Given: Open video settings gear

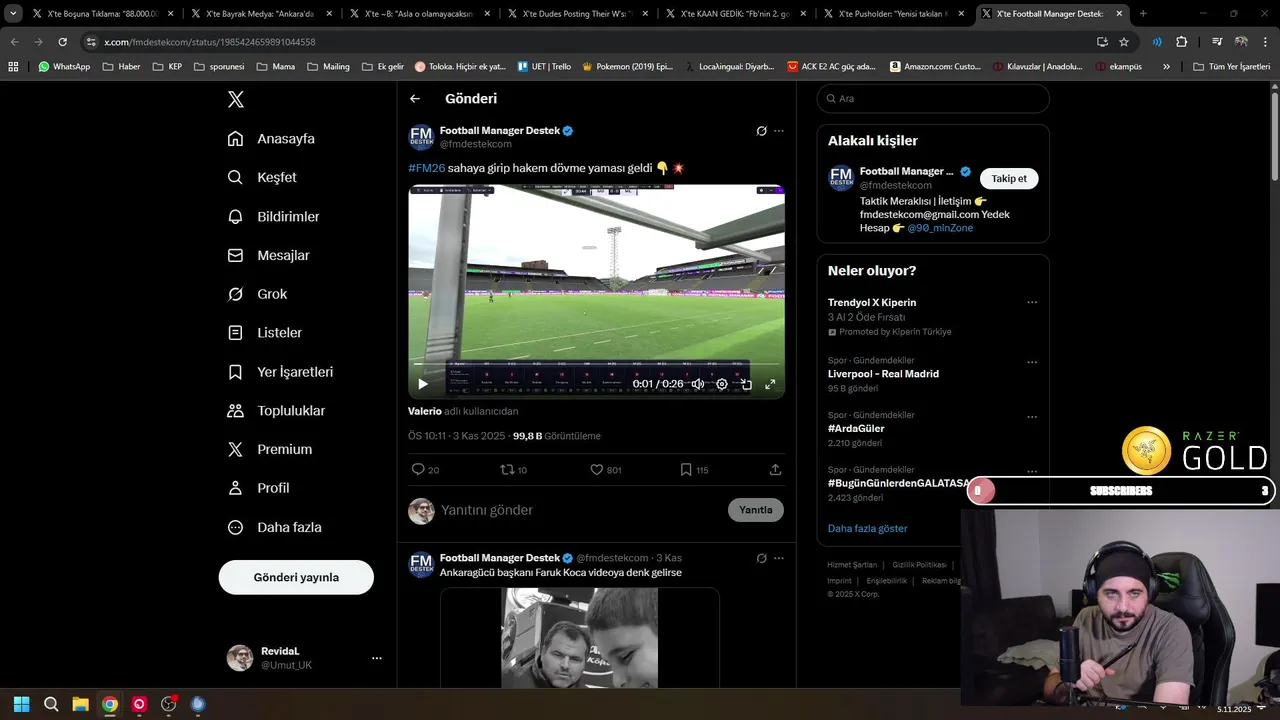Looking at the screenshot, I should pos(722,384).
